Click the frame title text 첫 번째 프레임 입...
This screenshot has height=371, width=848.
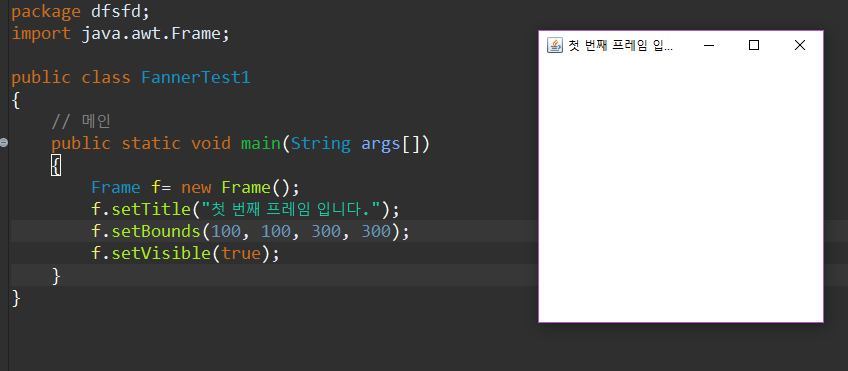(x=620, y=45)
